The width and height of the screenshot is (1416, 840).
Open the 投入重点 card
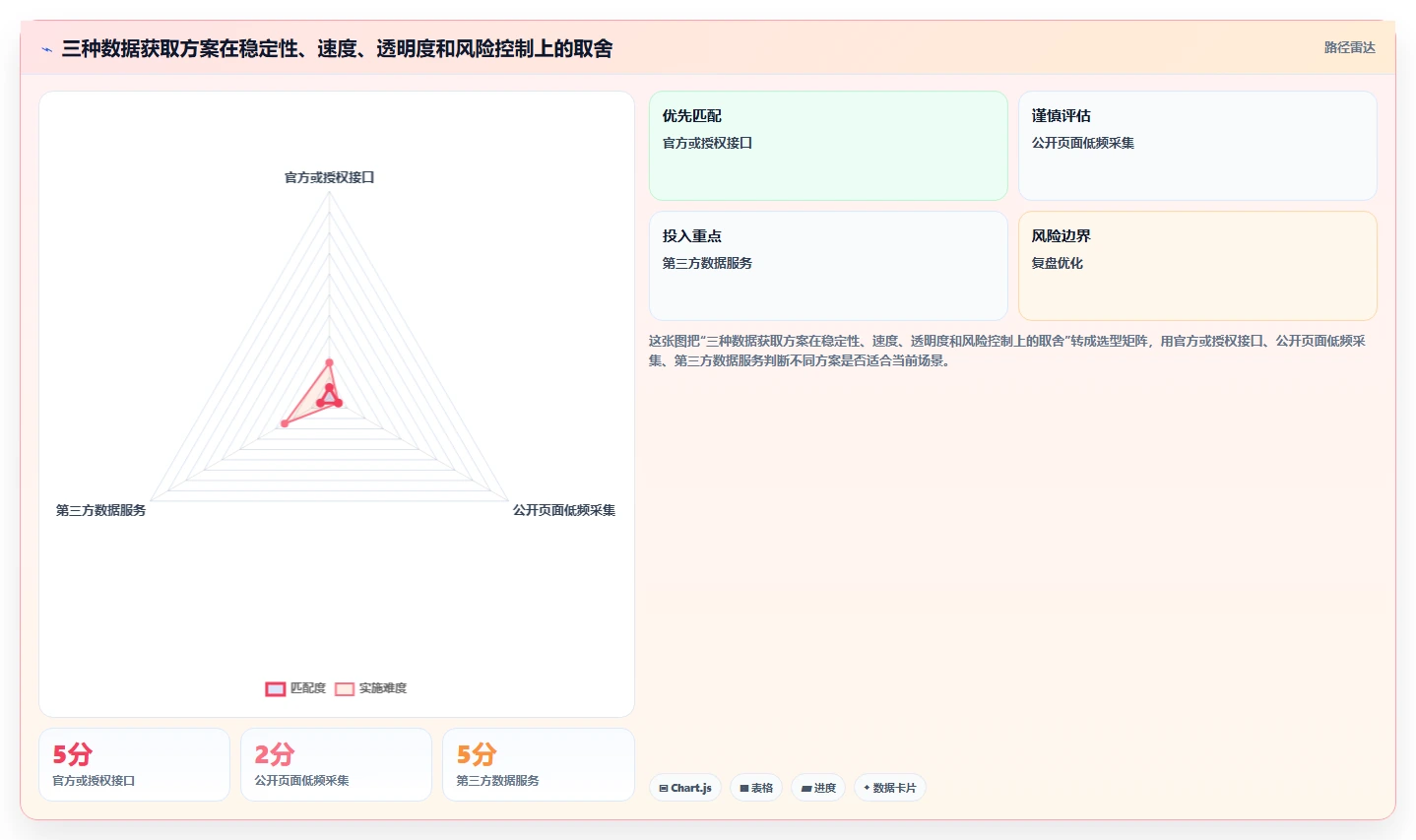(828, 266)
